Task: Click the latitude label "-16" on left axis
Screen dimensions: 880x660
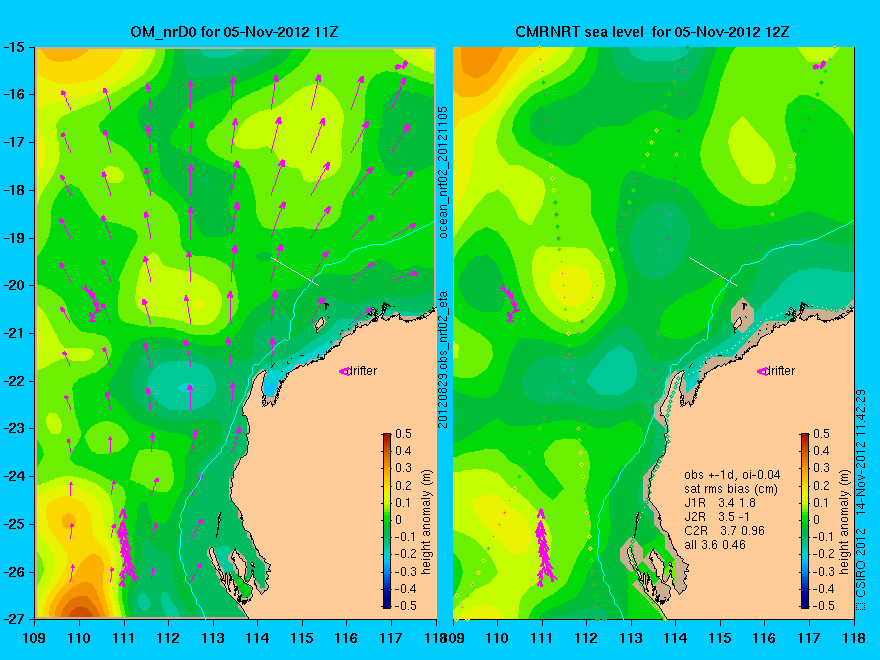Action: [x=13, y=94]
